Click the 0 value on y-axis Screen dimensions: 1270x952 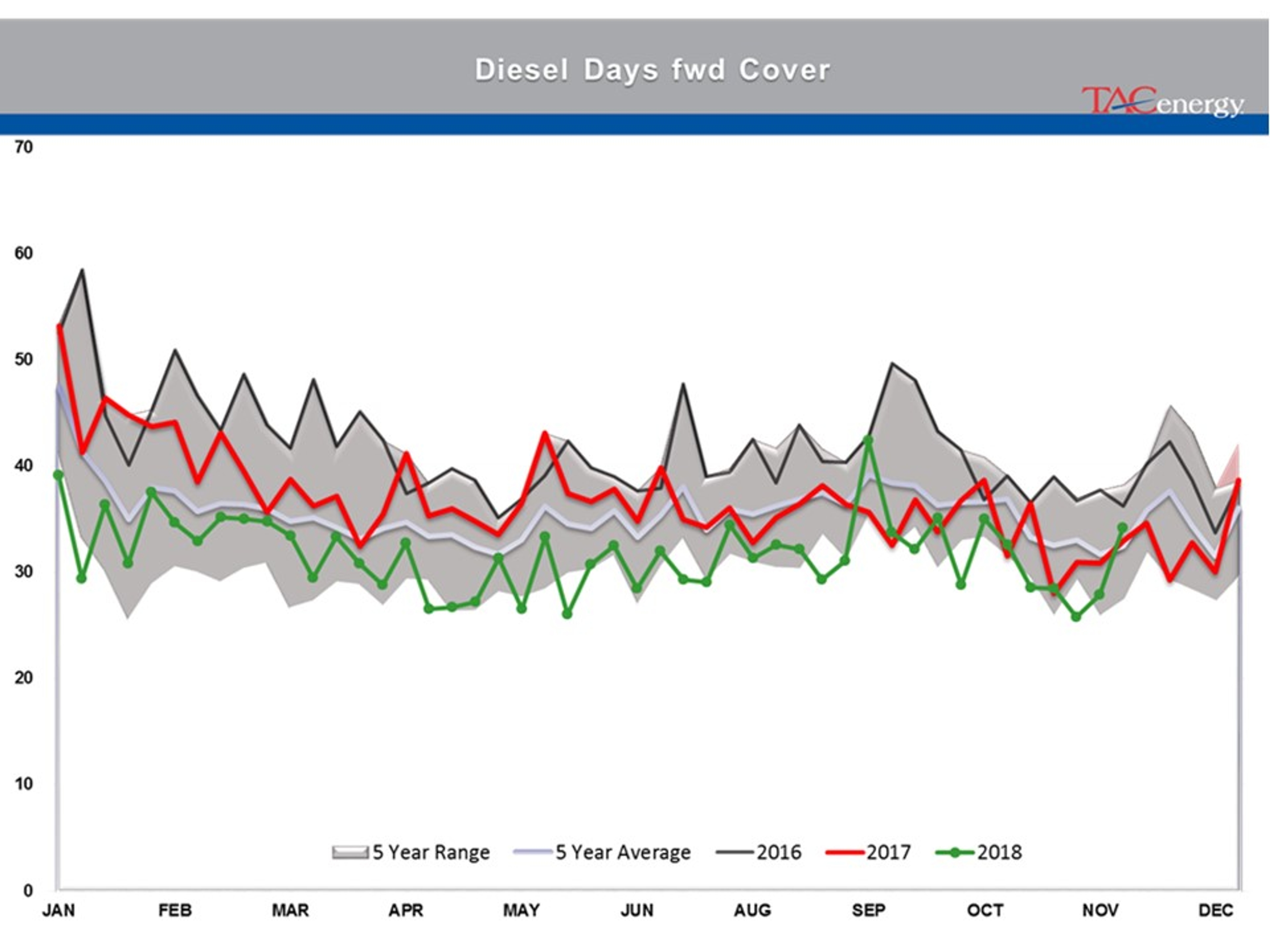[28, 891]
